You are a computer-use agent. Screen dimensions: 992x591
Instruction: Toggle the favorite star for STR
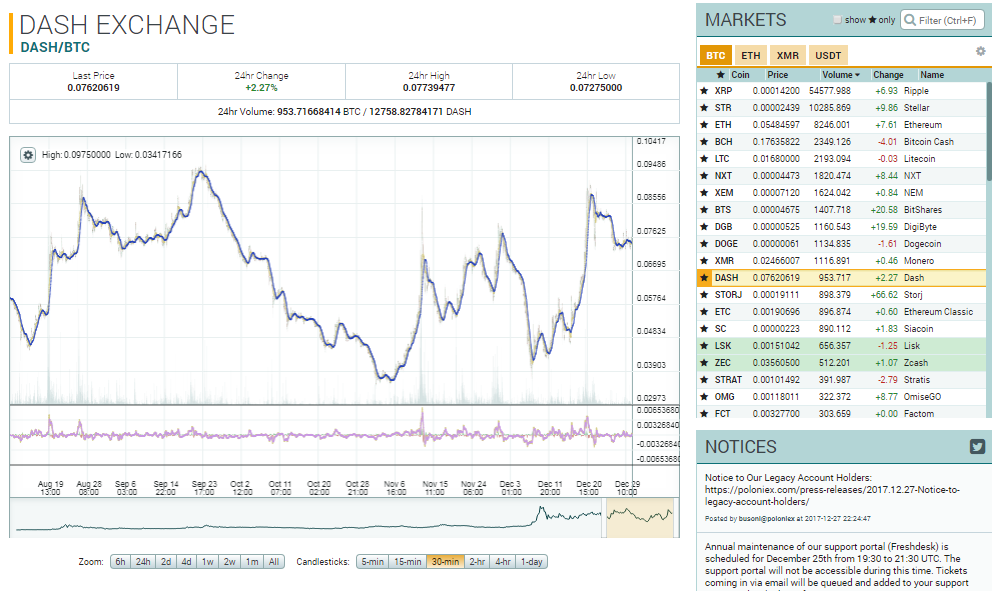point(704,108)
